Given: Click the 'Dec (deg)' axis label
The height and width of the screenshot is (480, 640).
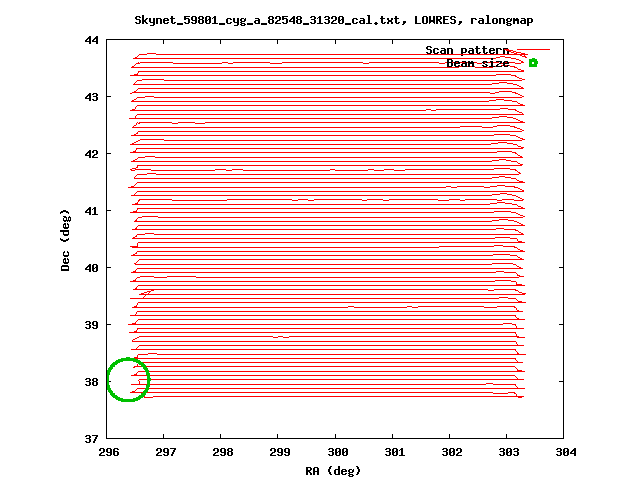Looking at the screenshot, I should click(x=65, y=240).
